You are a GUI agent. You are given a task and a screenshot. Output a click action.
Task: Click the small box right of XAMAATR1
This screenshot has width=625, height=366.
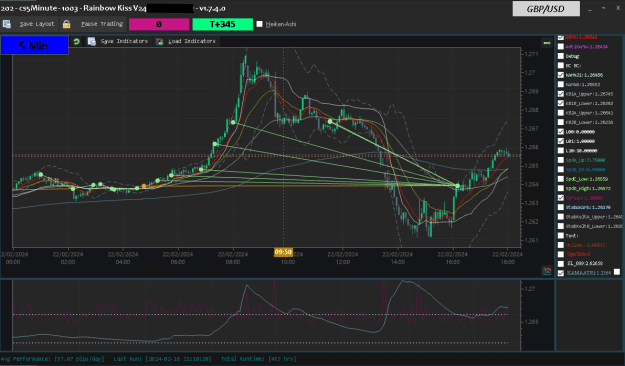point(617,272)
